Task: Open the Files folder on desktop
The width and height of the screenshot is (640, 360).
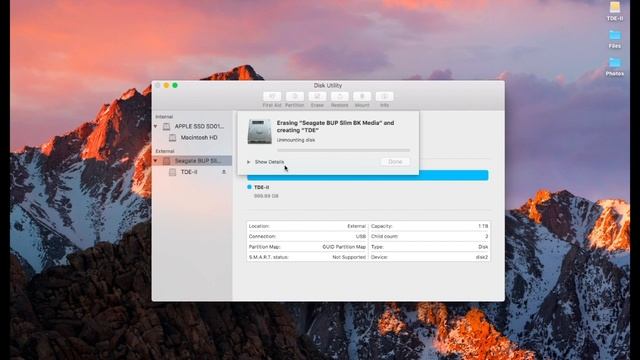Action: pyautogui.click(x=615, y=35)
